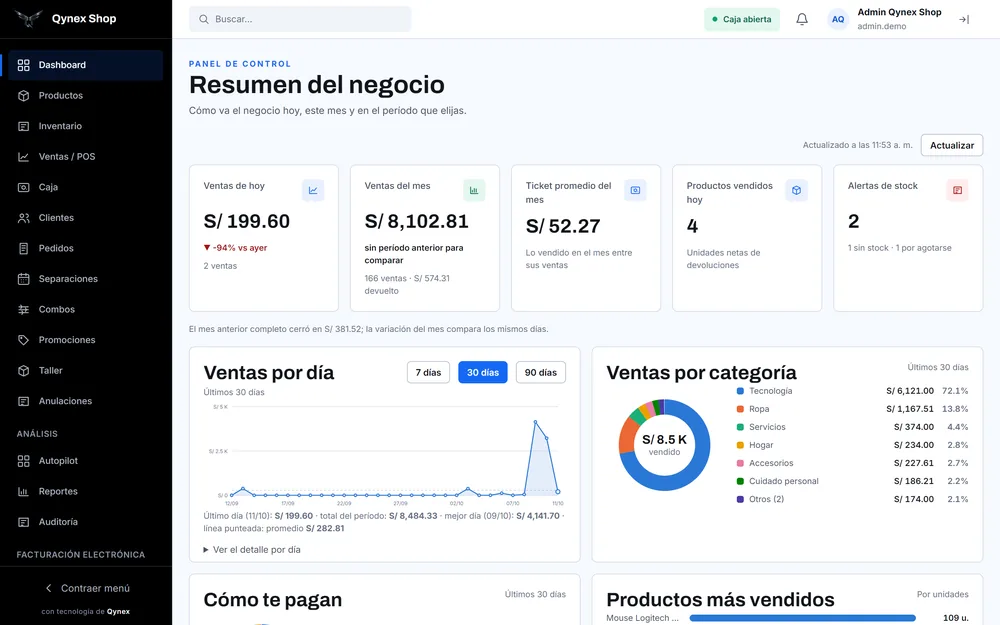This screenshot has width=1000, height=625.
Task: Expand Ver el detalle por día
Action: click(x=252, y=550)
